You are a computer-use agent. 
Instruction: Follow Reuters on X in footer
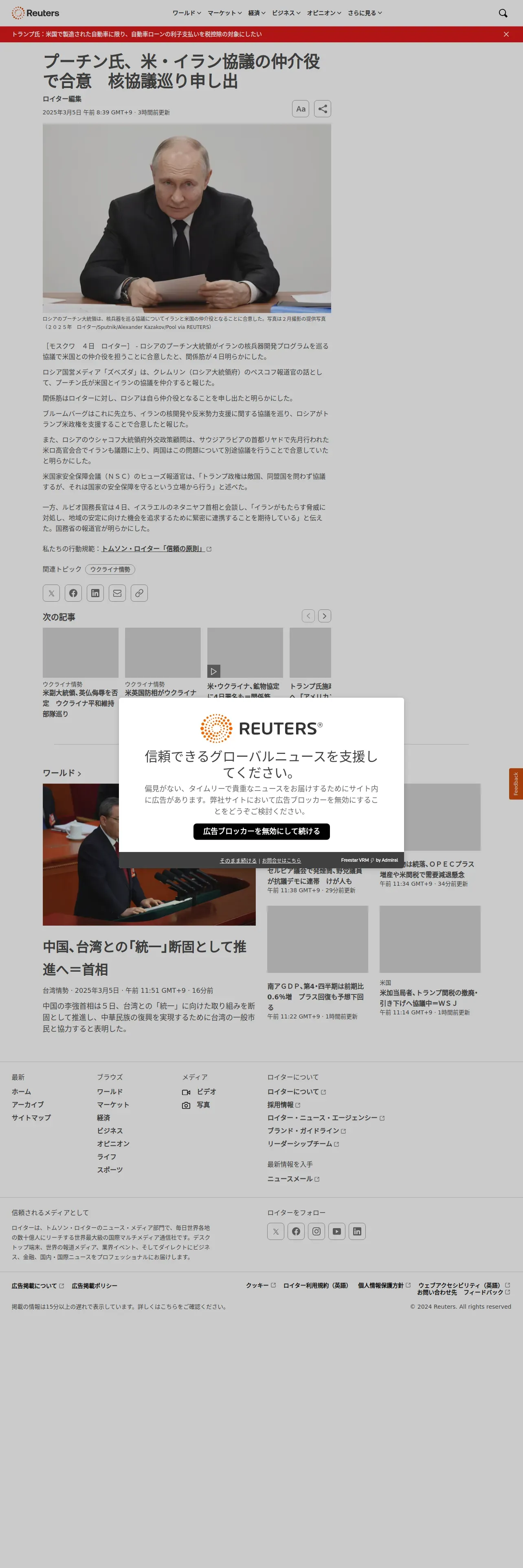(x=276, y=1231)
